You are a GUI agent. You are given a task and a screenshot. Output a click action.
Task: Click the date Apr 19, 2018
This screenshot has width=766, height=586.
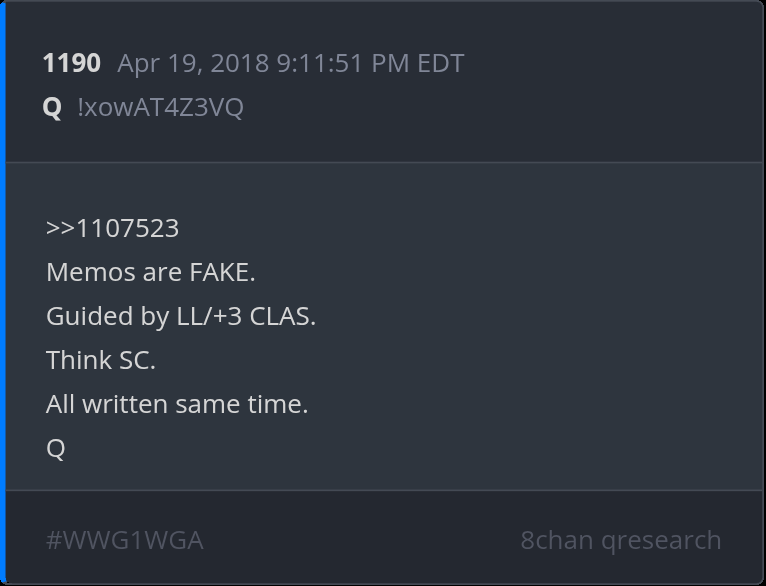(194, 63)
